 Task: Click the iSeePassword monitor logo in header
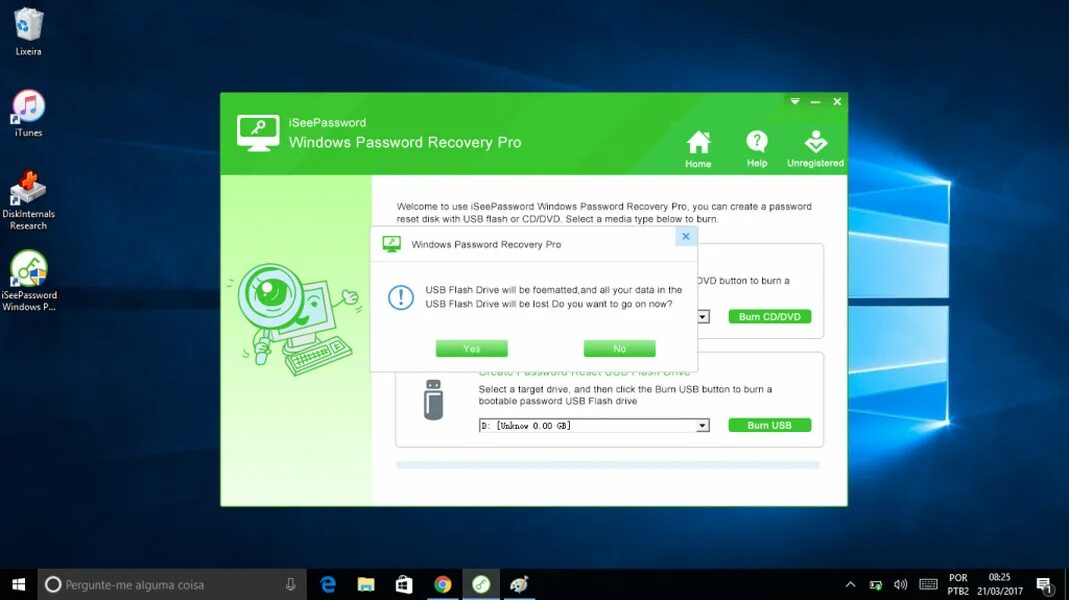tap(258, 133)
